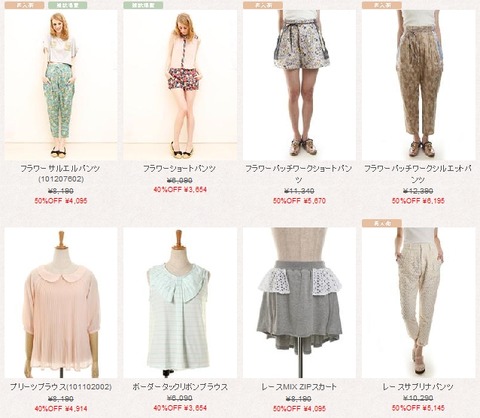Click the orange badge above the lace Sabrina pants
Image resolution: width=480 pixels, height=418 pixels.
[x=382, y=223]
